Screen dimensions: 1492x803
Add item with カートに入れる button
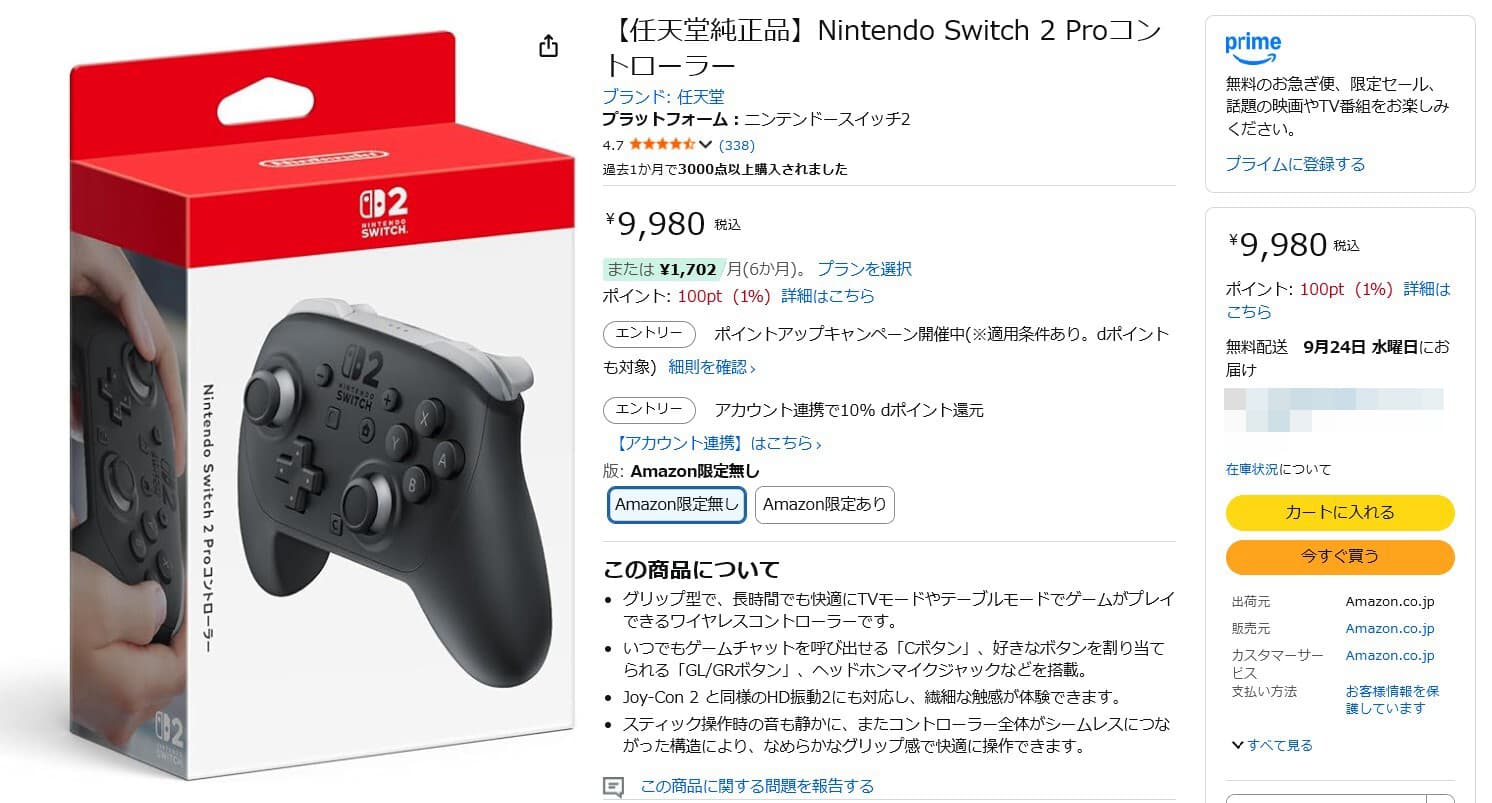(1339, 512)
